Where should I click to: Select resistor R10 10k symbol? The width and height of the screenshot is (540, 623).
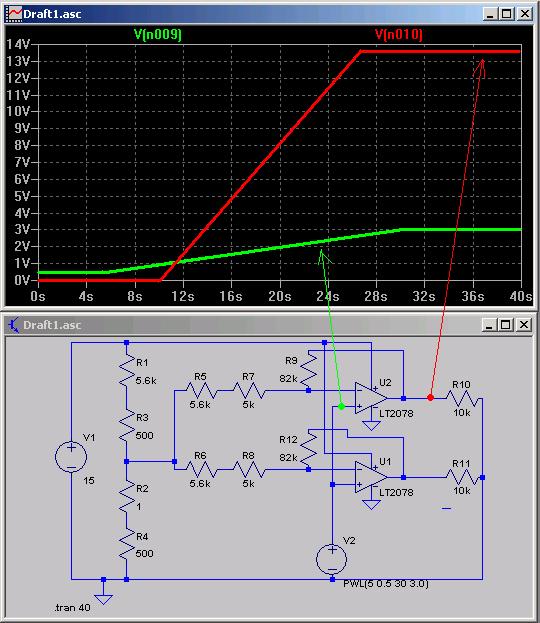(462, 399)
